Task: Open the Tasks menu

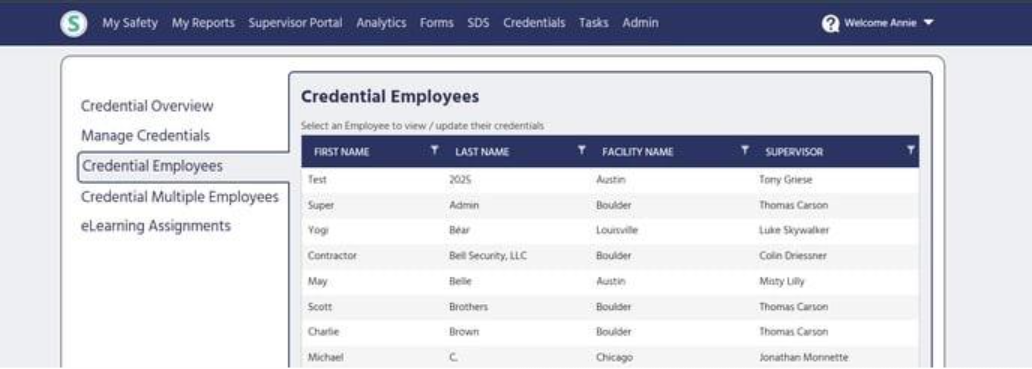Action: (x=594, y=23)
